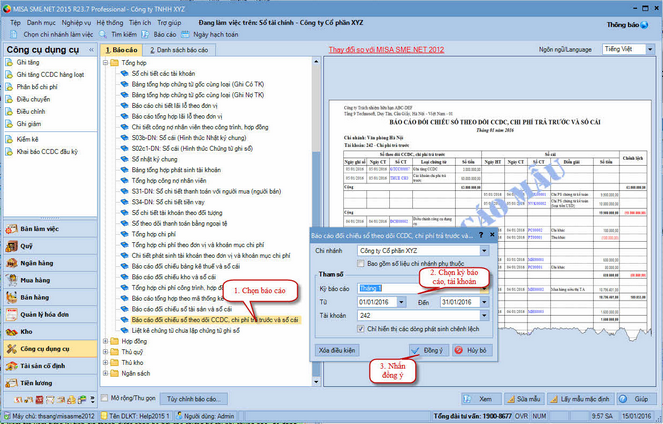663x424 pixels.
Task: Toggle Bao gồm số liệu chi nhánh phụ thuộc
Action: [x=361, y=263]
